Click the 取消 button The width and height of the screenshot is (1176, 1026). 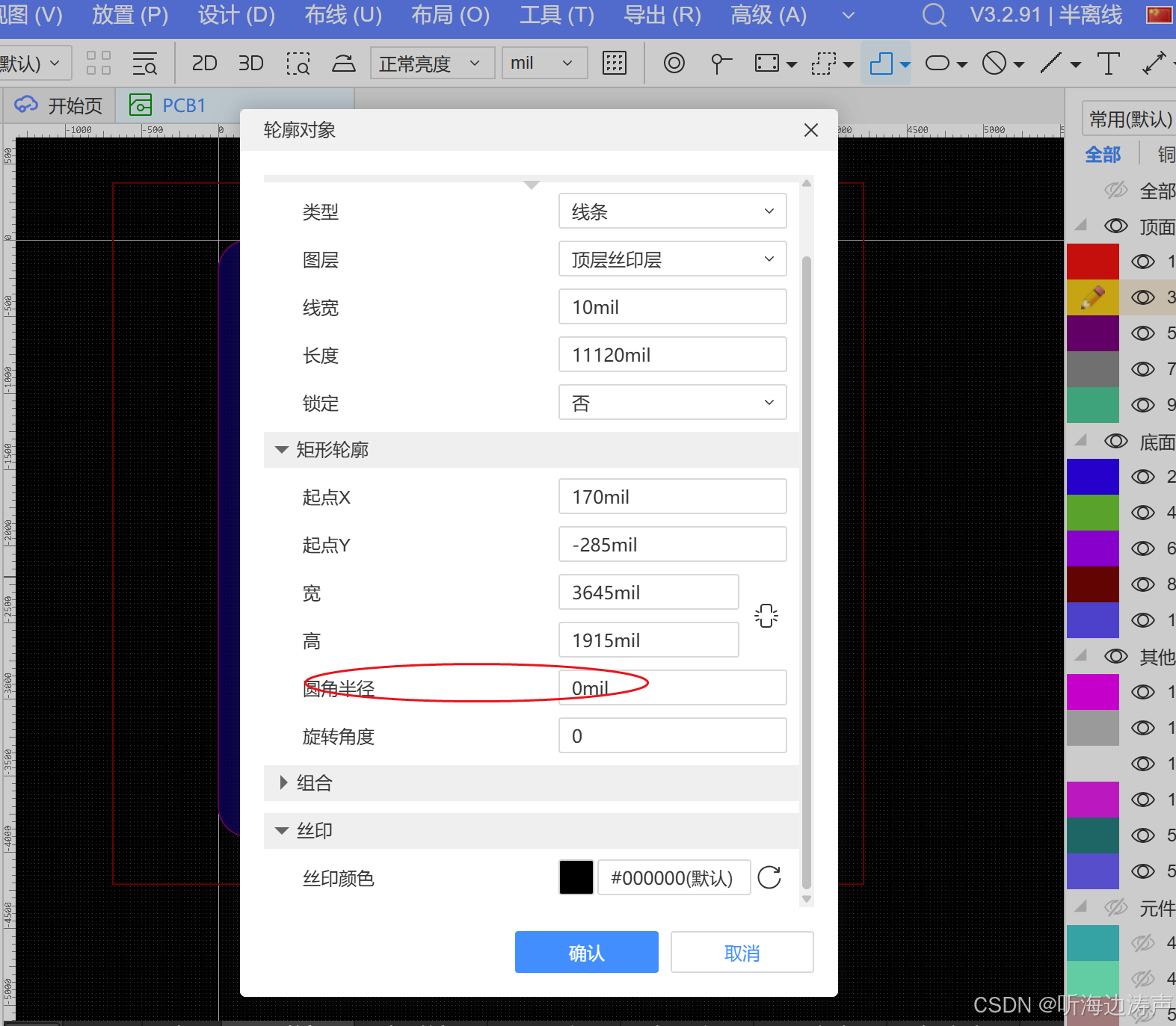(x=742, y=952)
